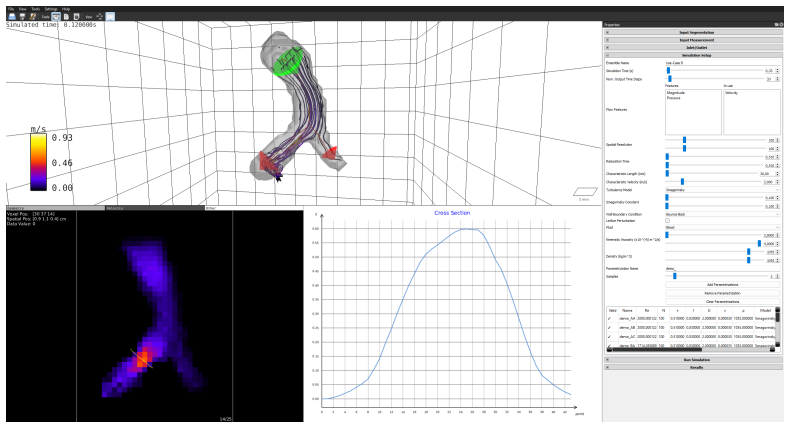
Task: Toggle the Valid checkmark for demo_AA row
Action: [610, 319]
